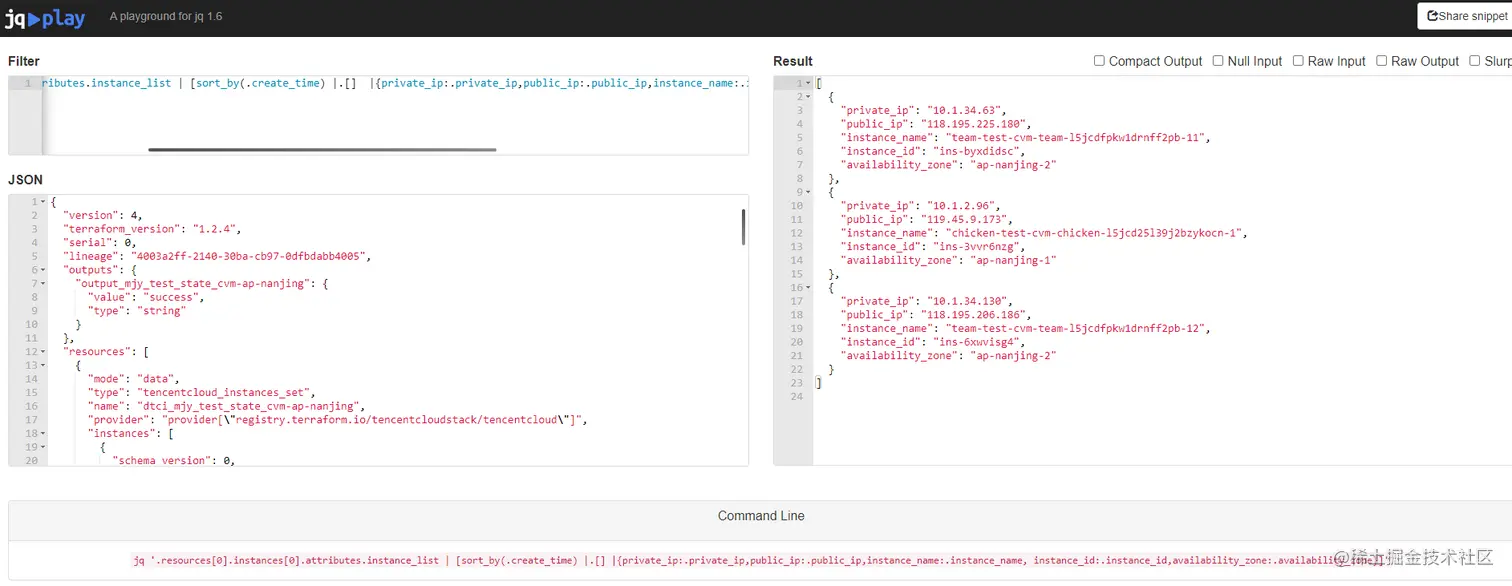Click the Command Line heading
1512x586 pixels.
pyautogui.click(x=761, y=516)
